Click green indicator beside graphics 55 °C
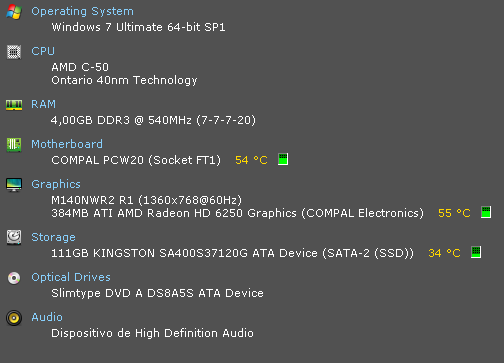The height and width of the screenshot is (363, 504). 486,212
